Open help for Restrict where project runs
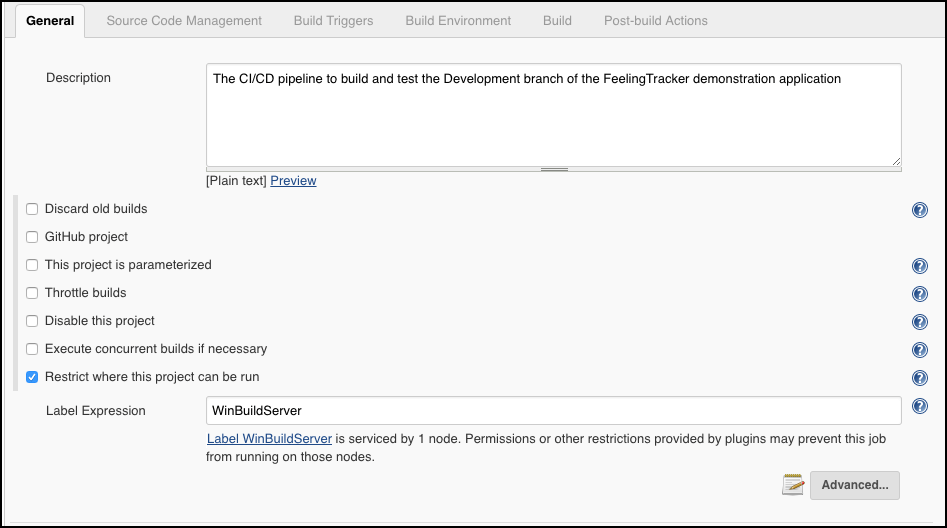Image resolution: width=947 pixels, height=528 pixels. (919, 378)
